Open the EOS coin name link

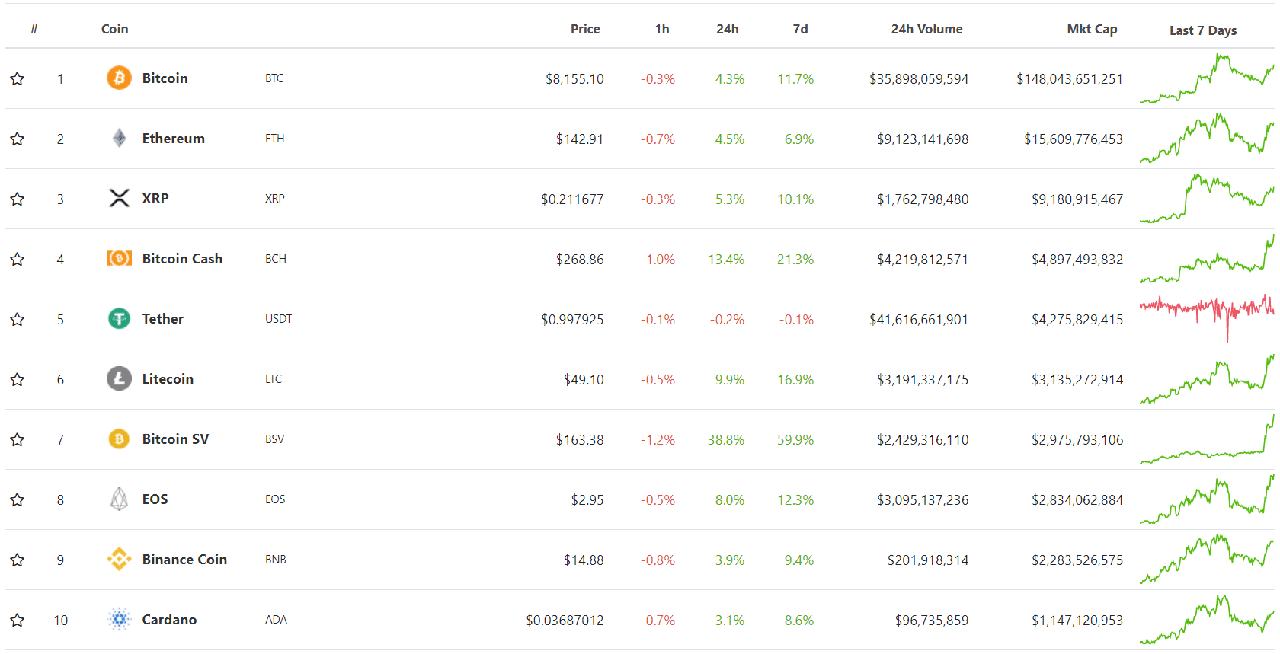click(x=155, y=499)
